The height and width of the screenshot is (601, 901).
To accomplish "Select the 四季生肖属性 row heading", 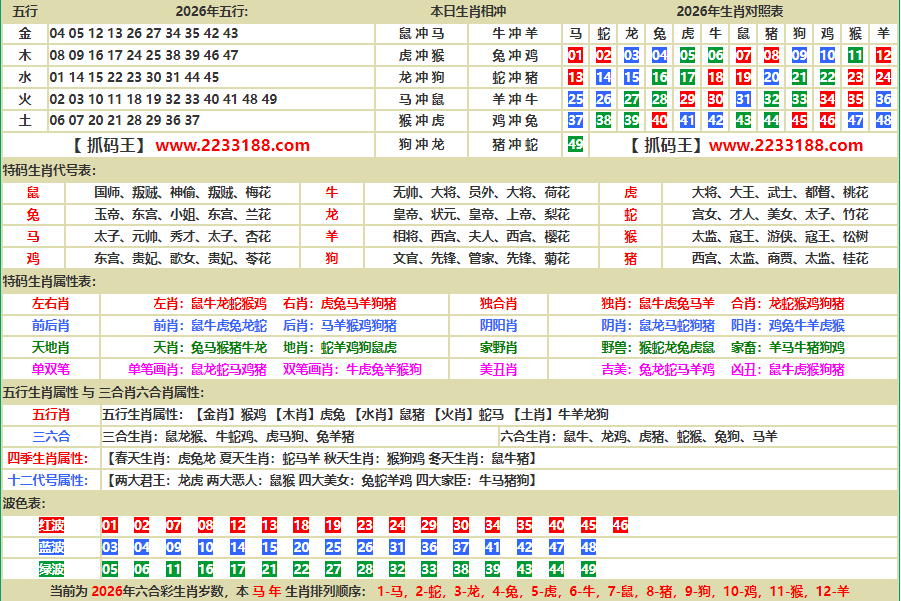I will [x=50, y=458].
